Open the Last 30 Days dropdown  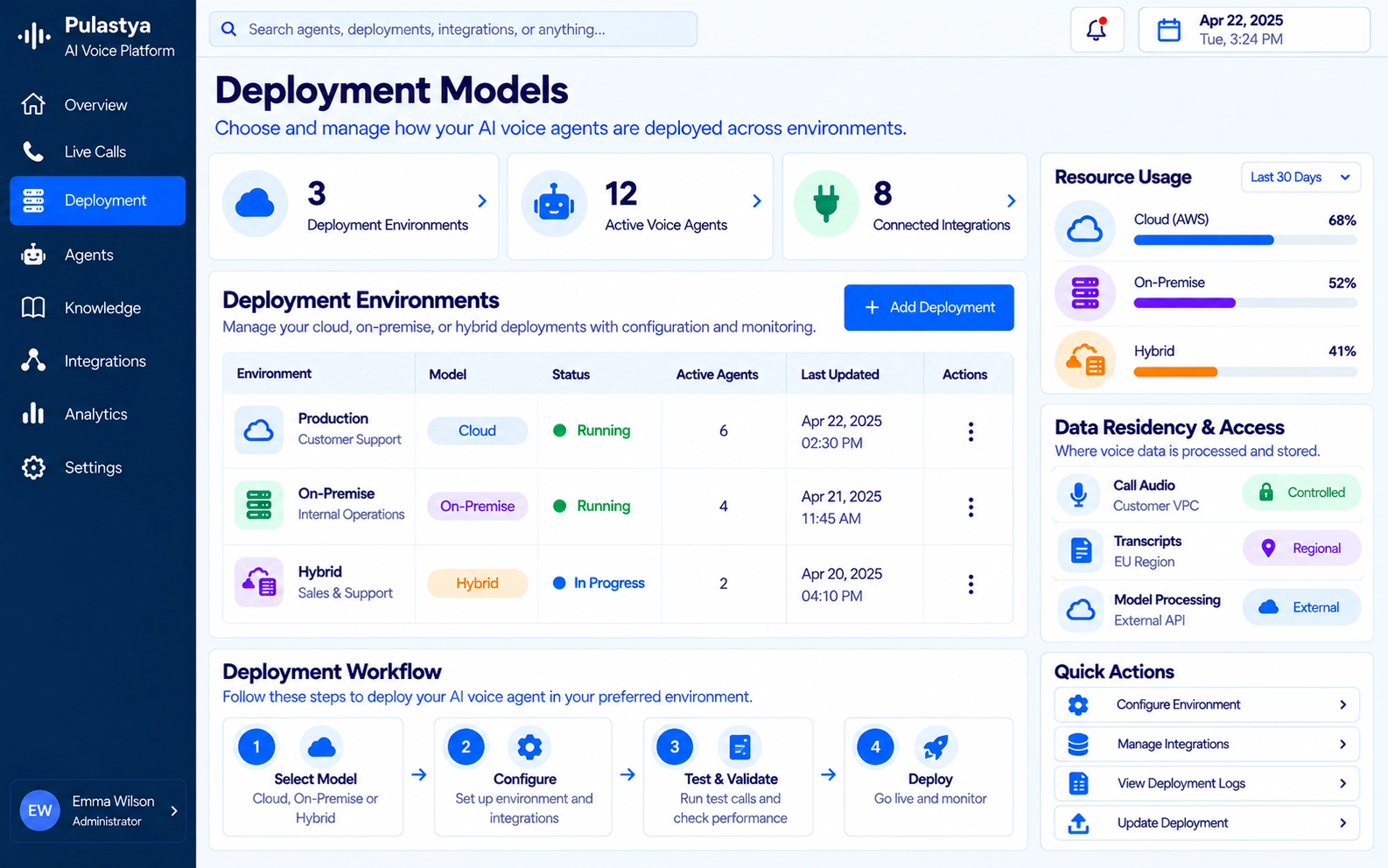(1300, 177)
